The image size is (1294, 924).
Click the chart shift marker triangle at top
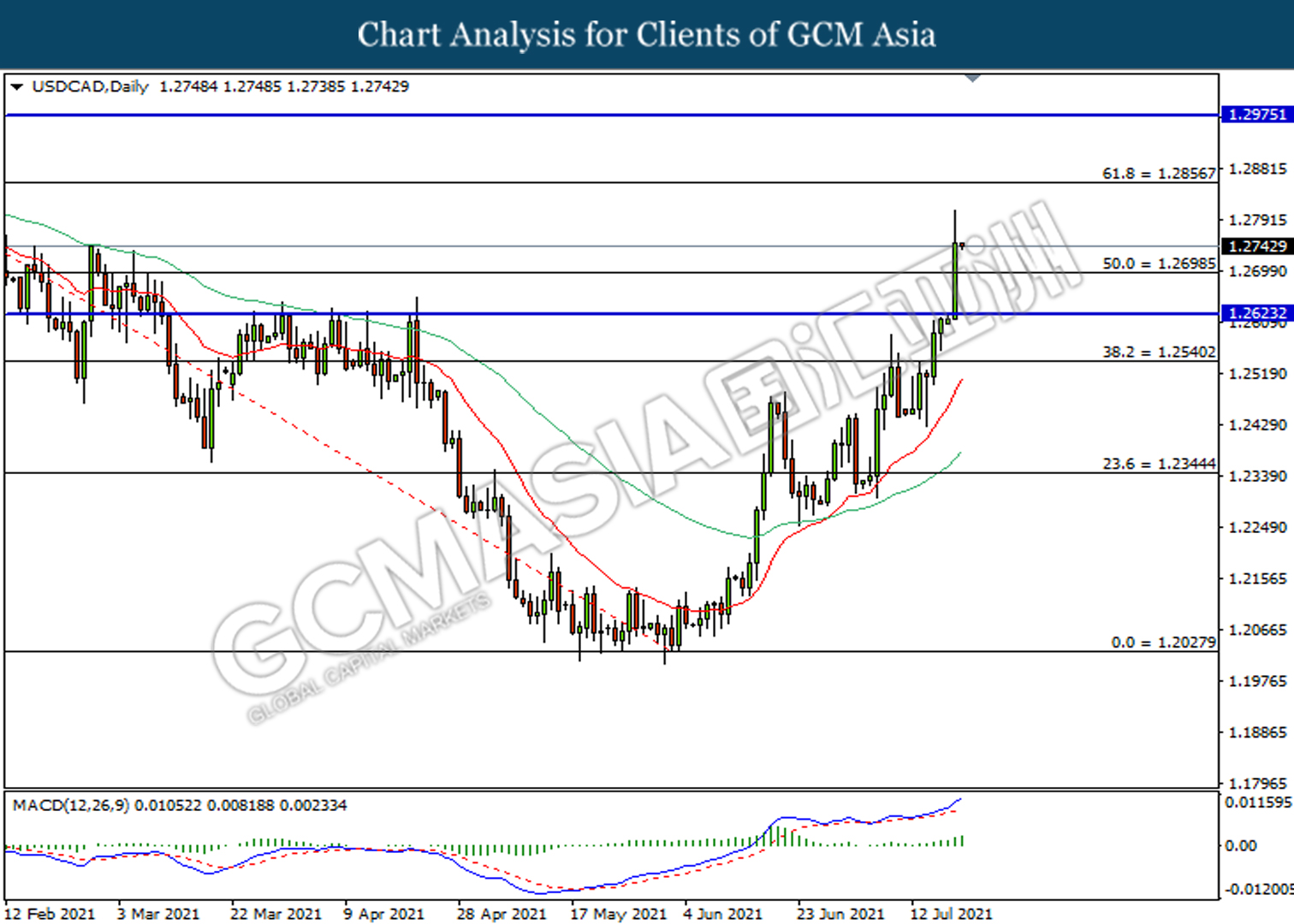point(972,78)
